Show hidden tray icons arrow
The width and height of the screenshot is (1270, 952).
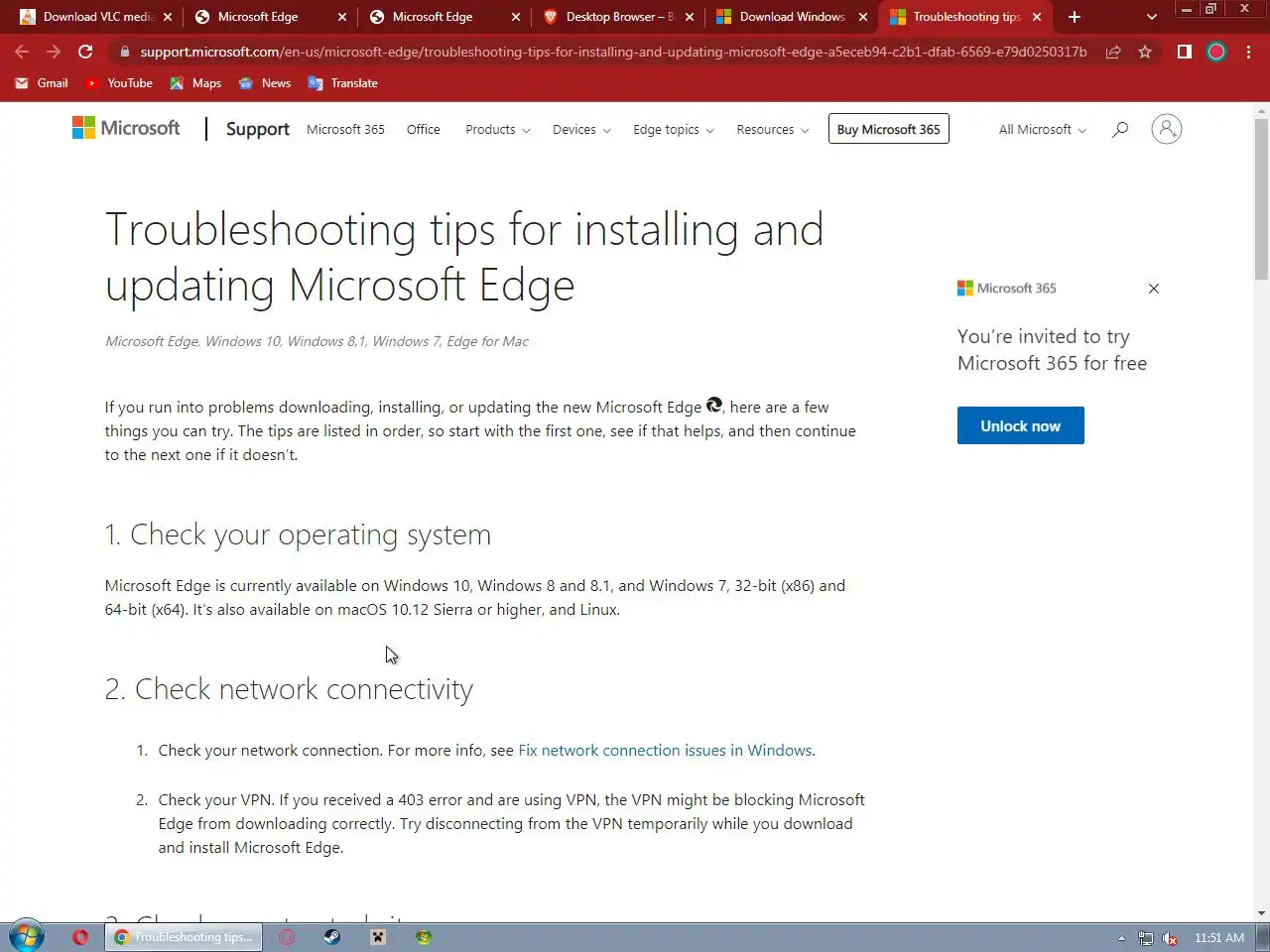(1121, 938)
